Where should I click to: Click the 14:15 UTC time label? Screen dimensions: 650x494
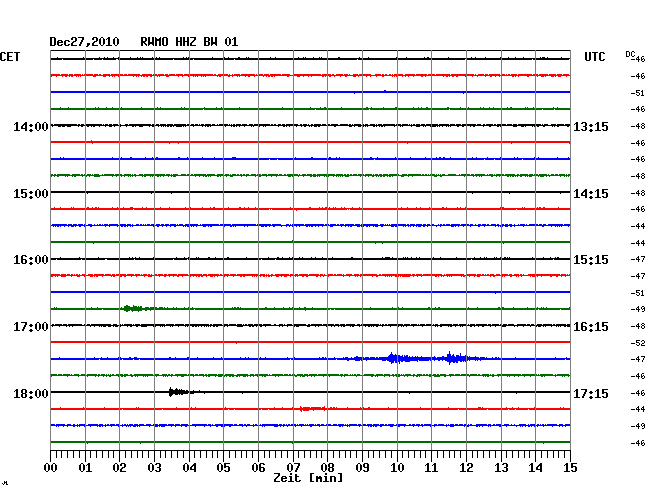click(591, 194)
